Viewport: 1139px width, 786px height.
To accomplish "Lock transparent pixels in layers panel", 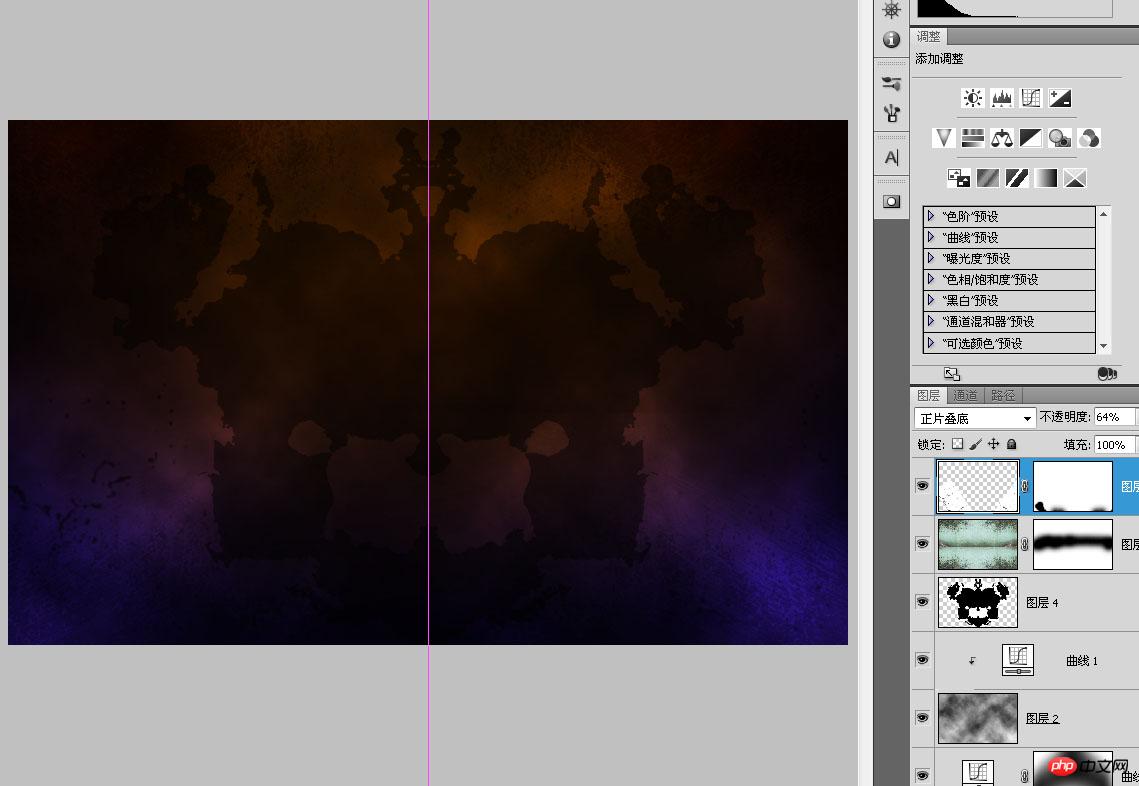I will click(x=957, y=444).
